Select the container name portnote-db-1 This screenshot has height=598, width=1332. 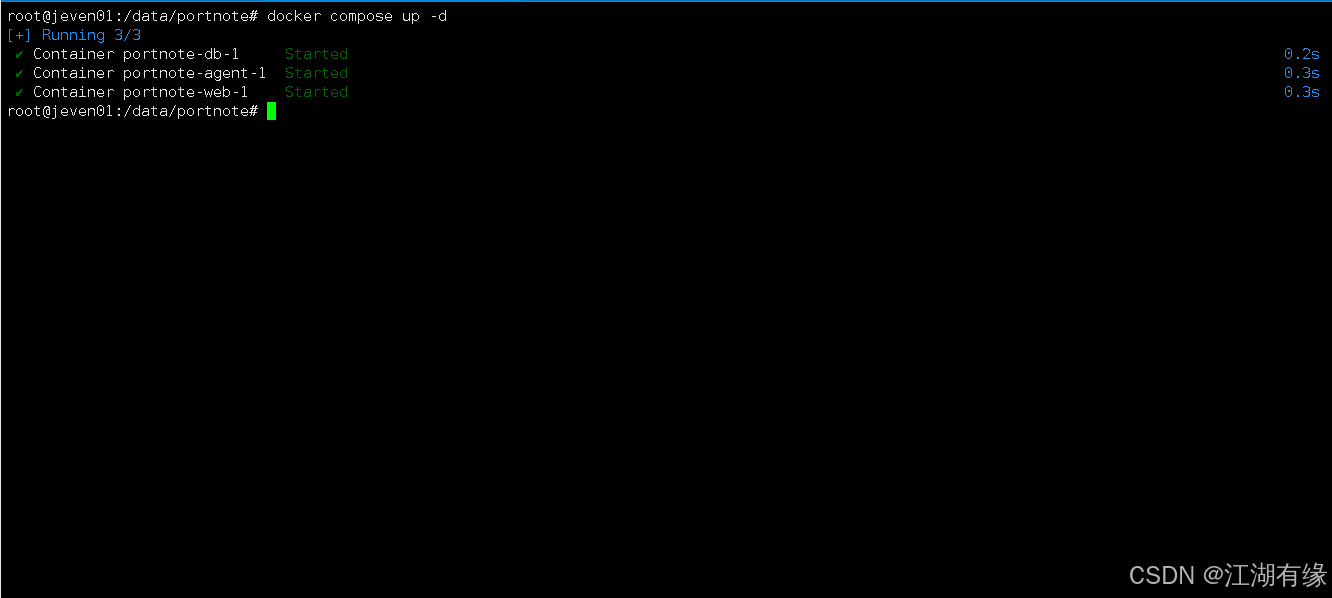point(181,54)
